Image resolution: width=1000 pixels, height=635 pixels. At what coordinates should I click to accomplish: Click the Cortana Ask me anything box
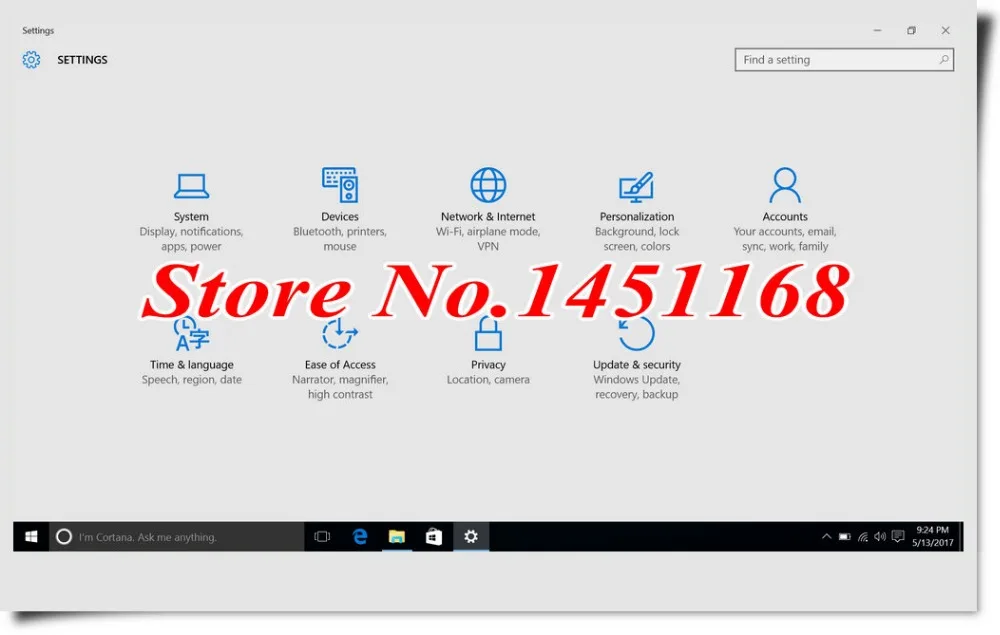[177, 537]
